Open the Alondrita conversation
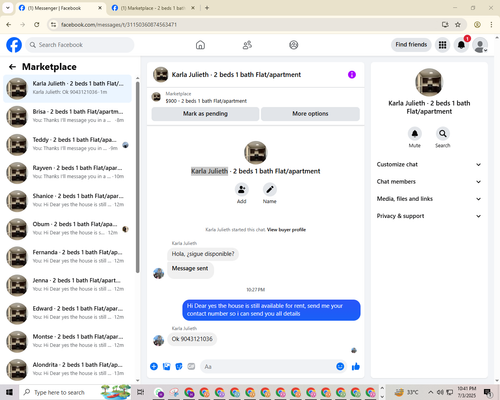Viewport: 500px width, 400px height. coord(68,370)
